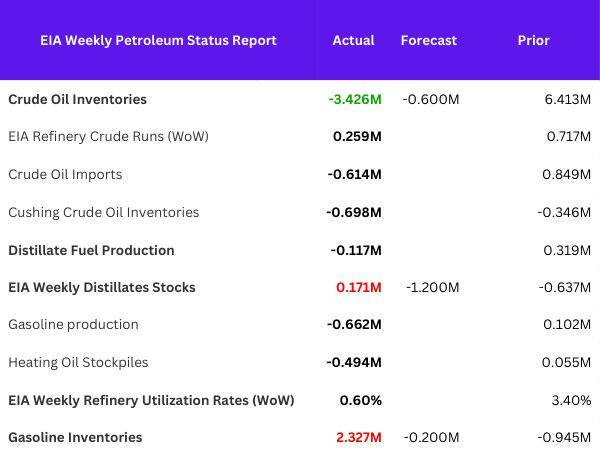Click the 'Forecast' column header
The image size is (600, 450).
(x=429, y=41)
